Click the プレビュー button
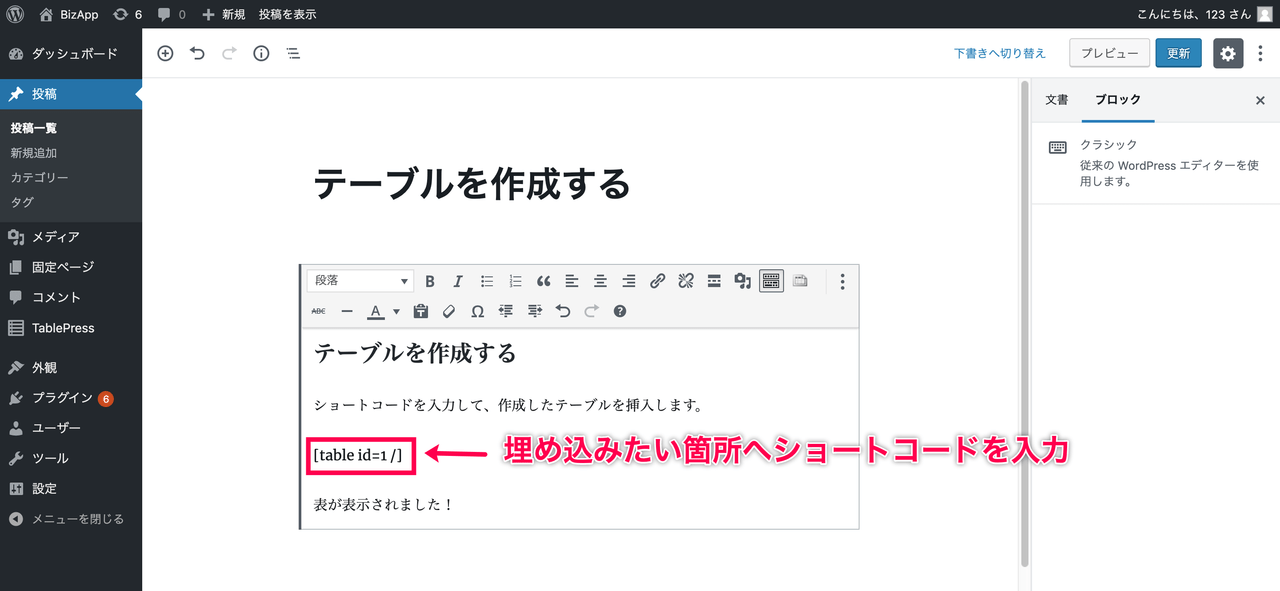 [1109, 53]
